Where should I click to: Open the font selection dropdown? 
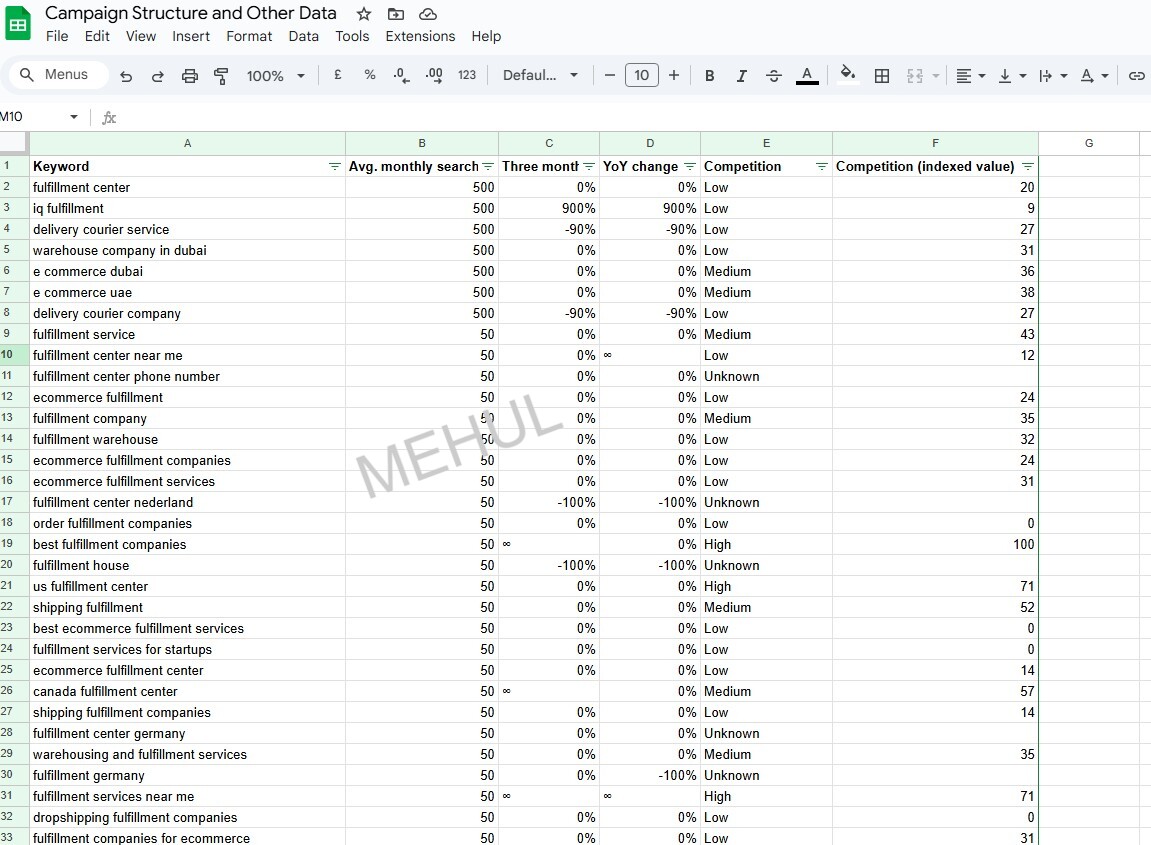tap(540, 75)
